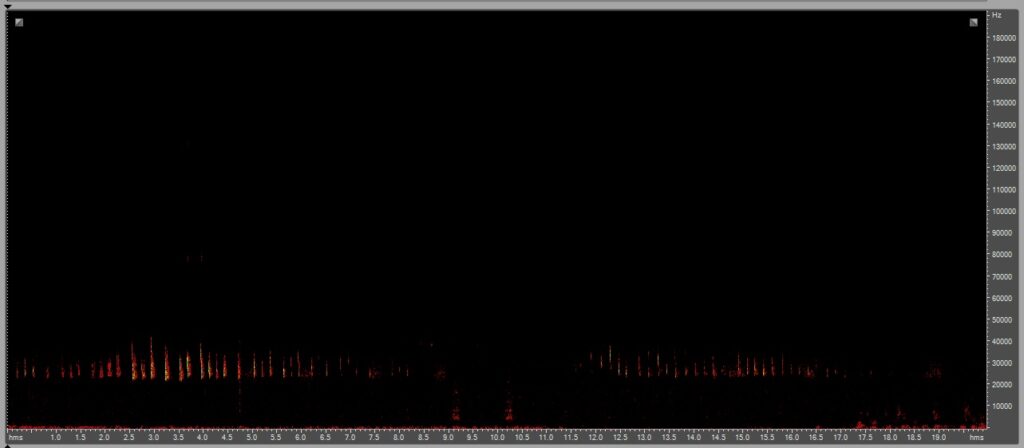Click the 18.0 mark on the time ruler
This screenshot has width=1024, height=448.
point(890,437)
